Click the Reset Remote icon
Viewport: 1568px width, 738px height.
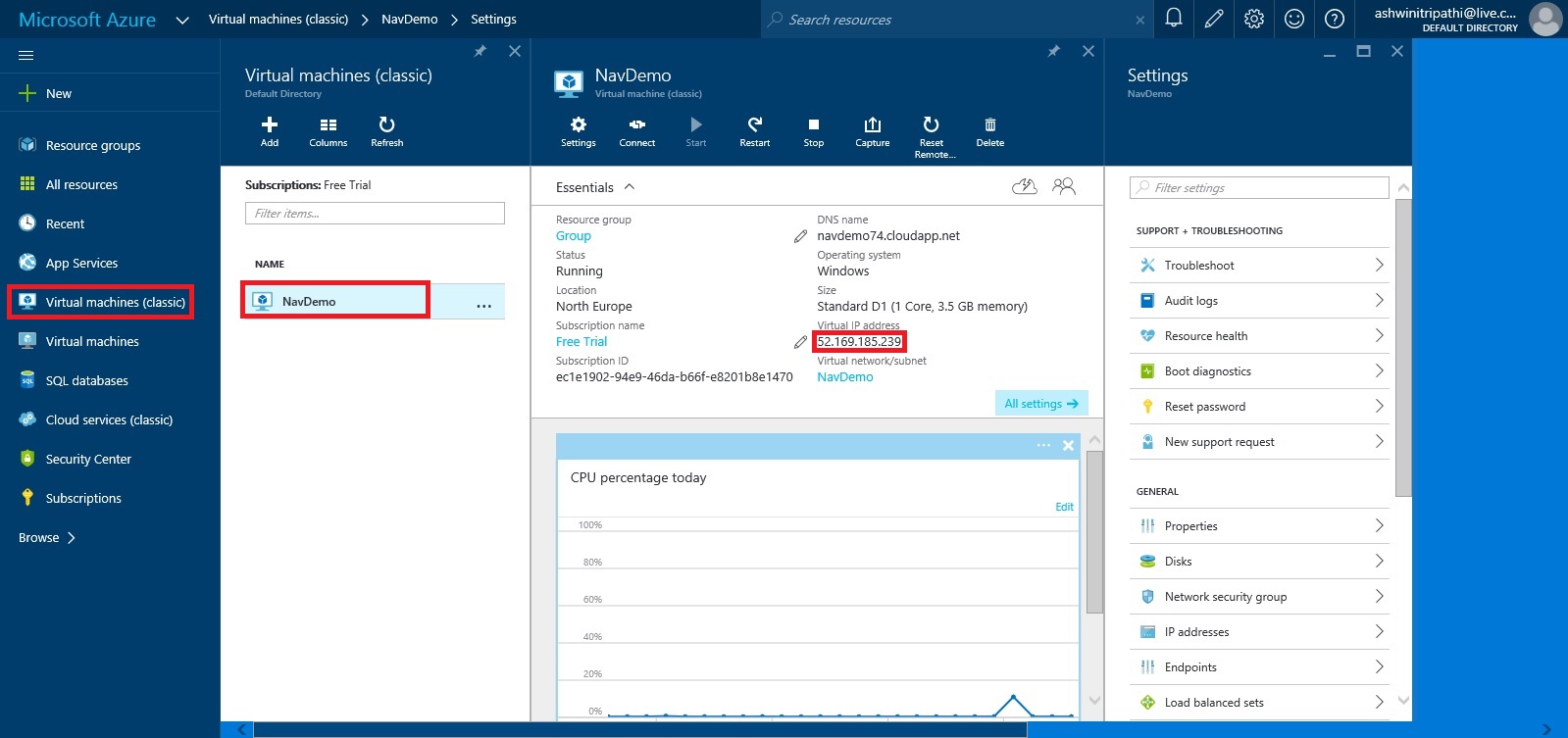click(931, 125)
